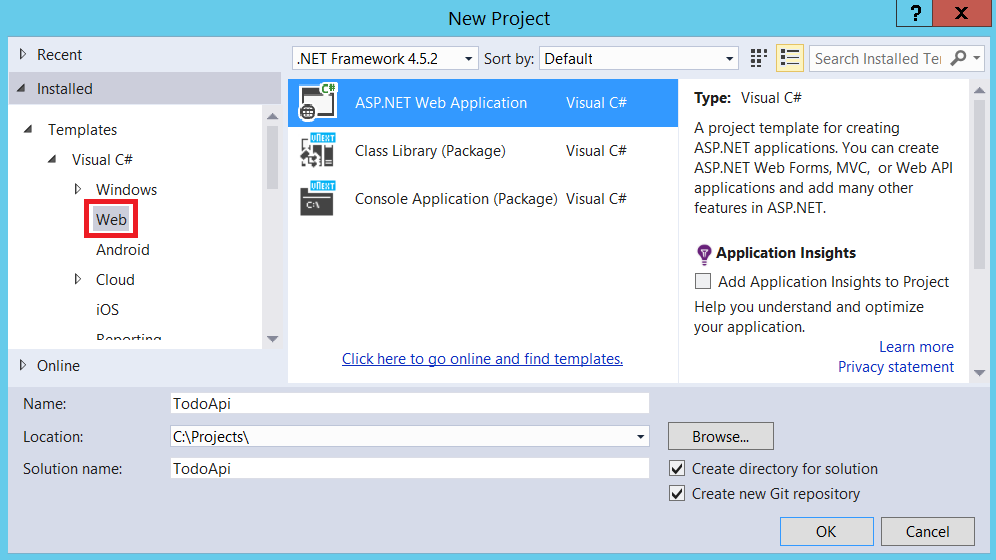Select the Templates node
This screenshot has width=996, height=560.
click(x=83, y=130)
